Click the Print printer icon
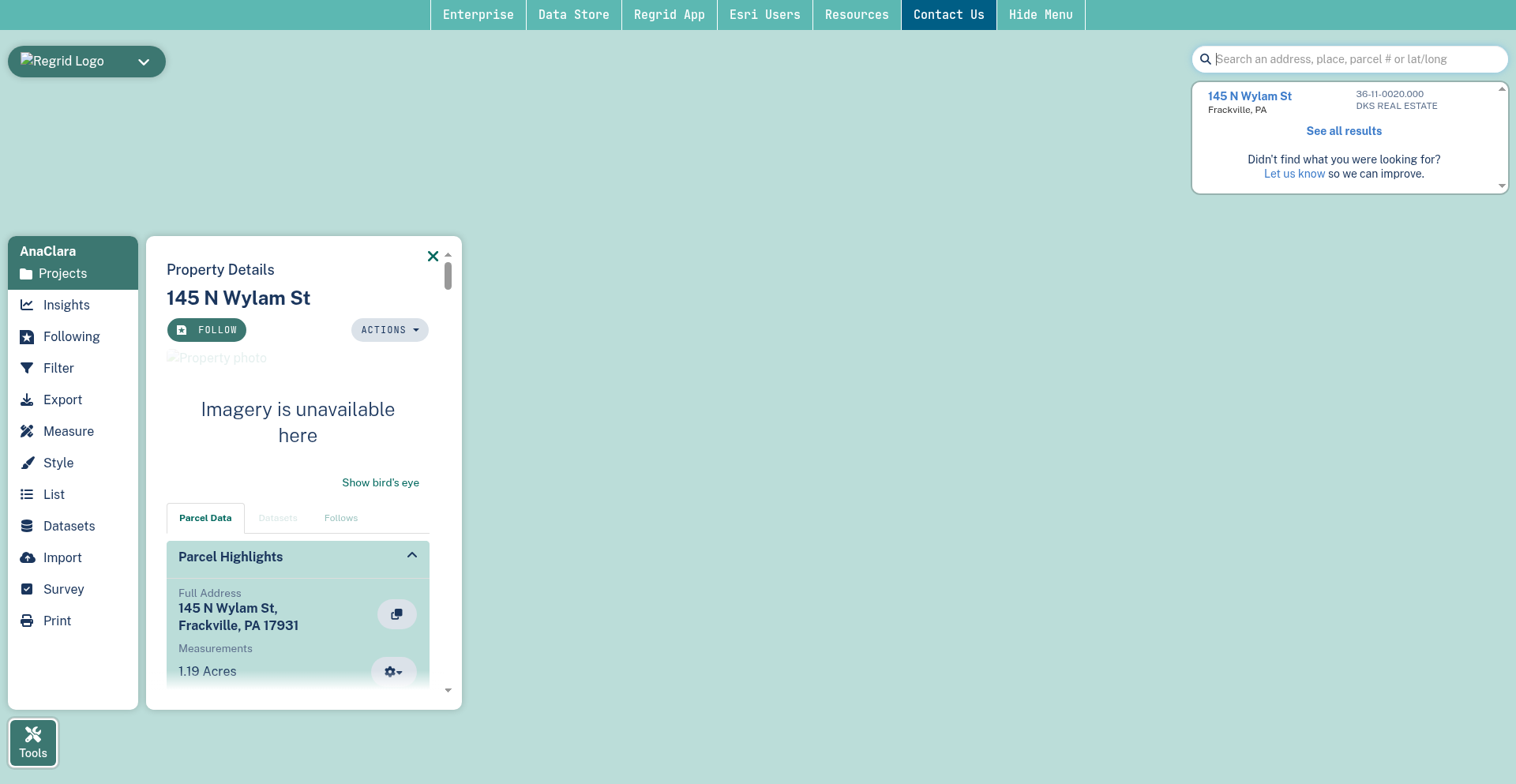Viewport: 1516px width, 784px height. [x=27, y=621]
